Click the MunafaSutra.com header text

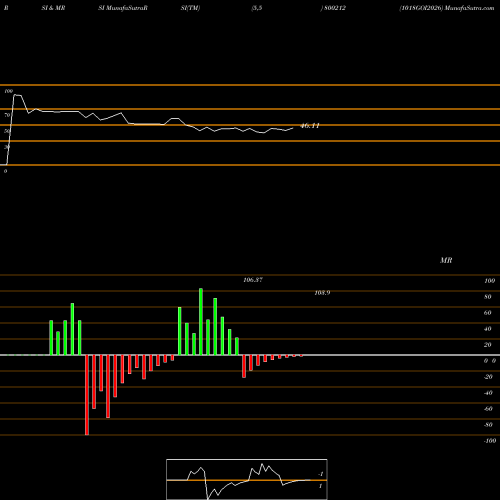[x=470, y=8]
